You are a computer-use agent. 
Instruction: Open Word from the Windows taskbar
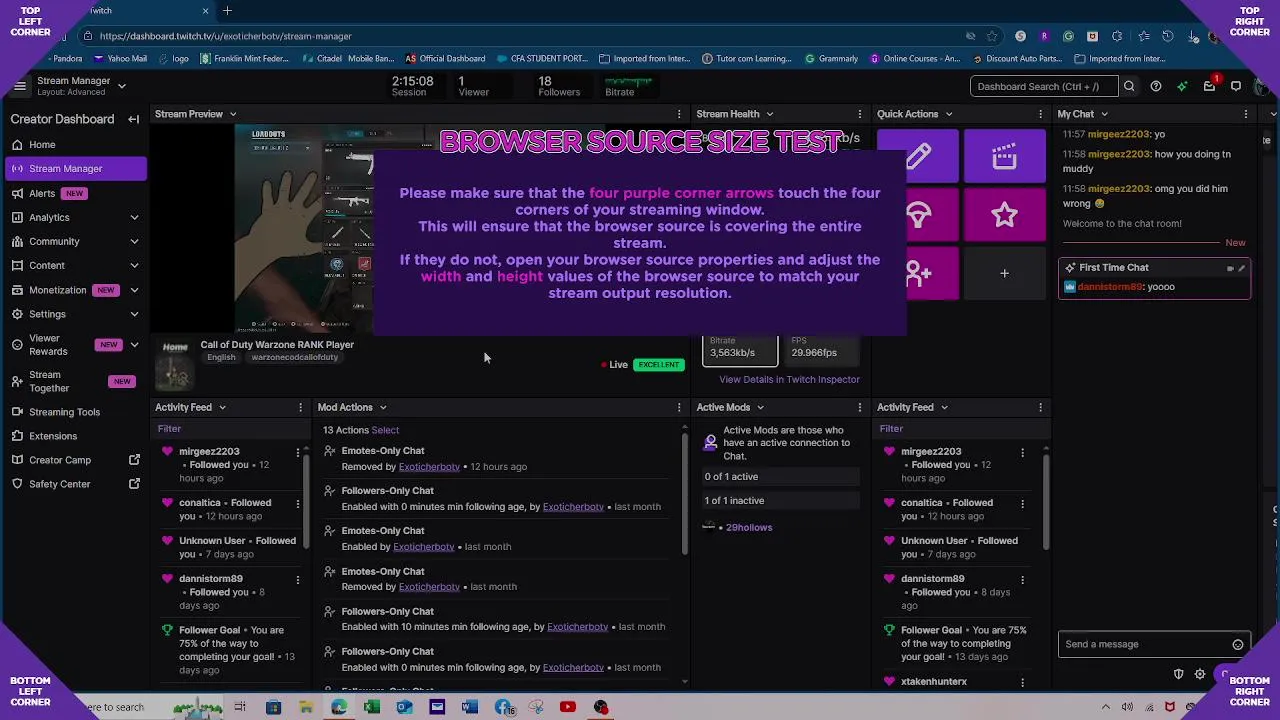[x=469, y=707]
